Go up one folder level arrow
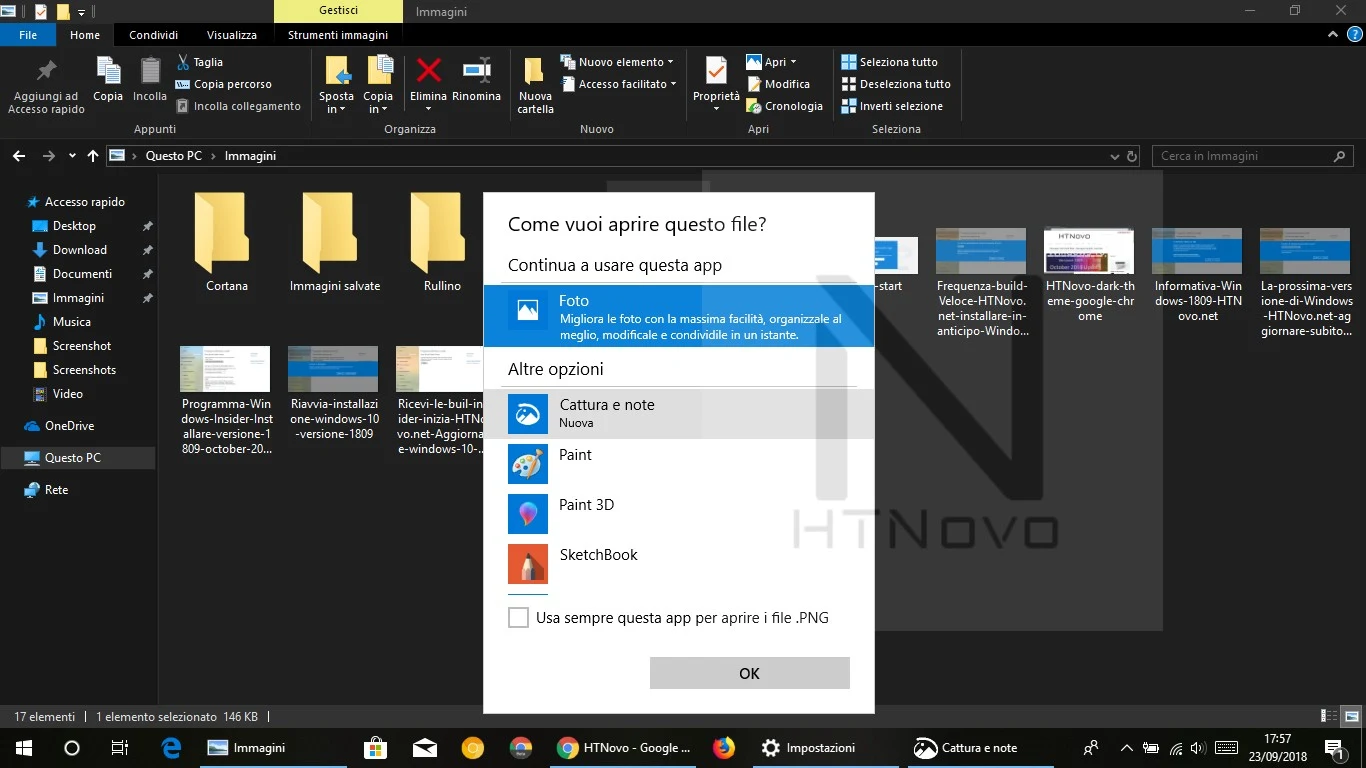The image size is (1366, 768). coord(93,156)
